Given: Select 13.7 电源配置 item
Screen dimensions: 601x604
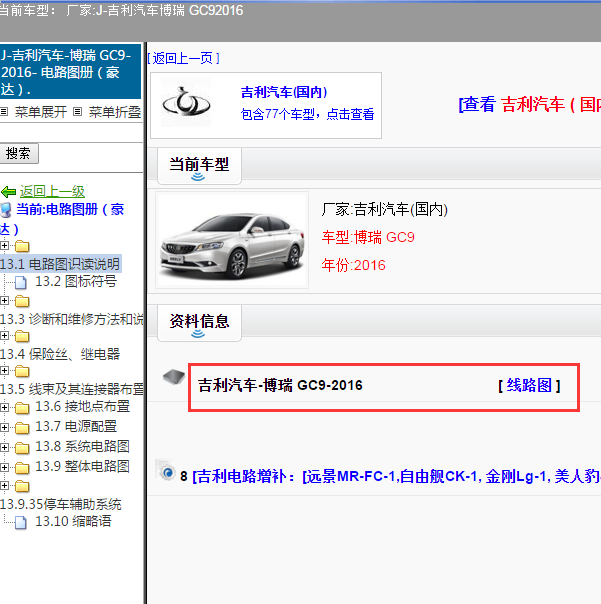Looking at the screenshot, I should 76,426.
